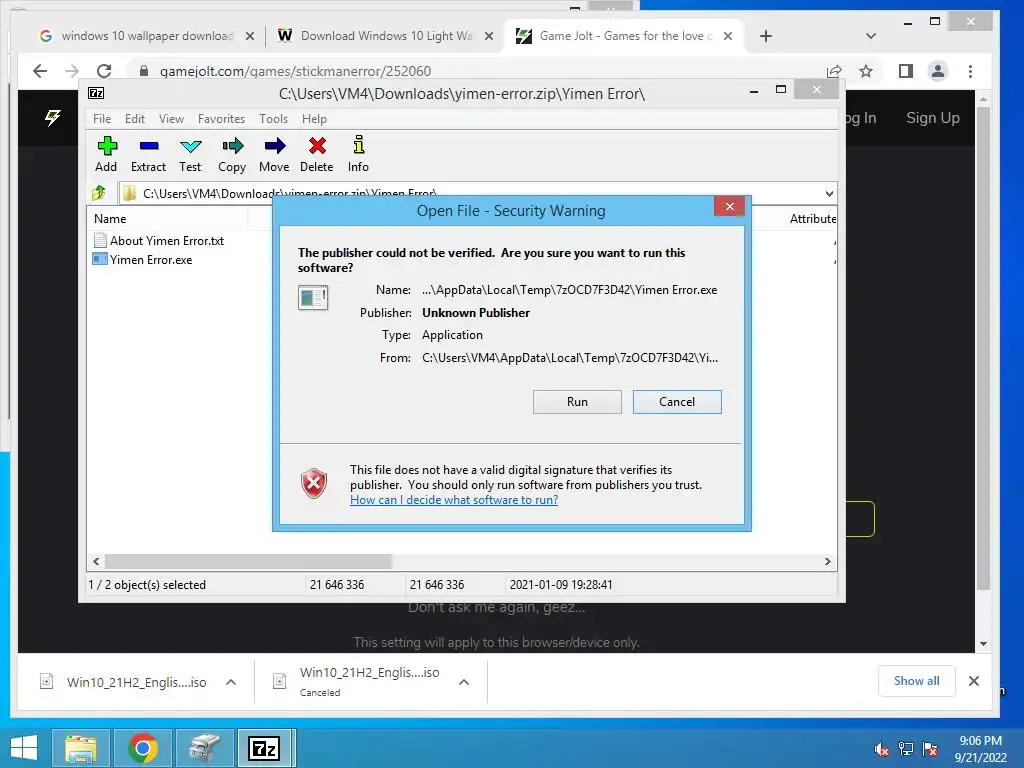Click the Extract toolbar icon
This screenshot has height=768, width=1024.
(148, 154)
